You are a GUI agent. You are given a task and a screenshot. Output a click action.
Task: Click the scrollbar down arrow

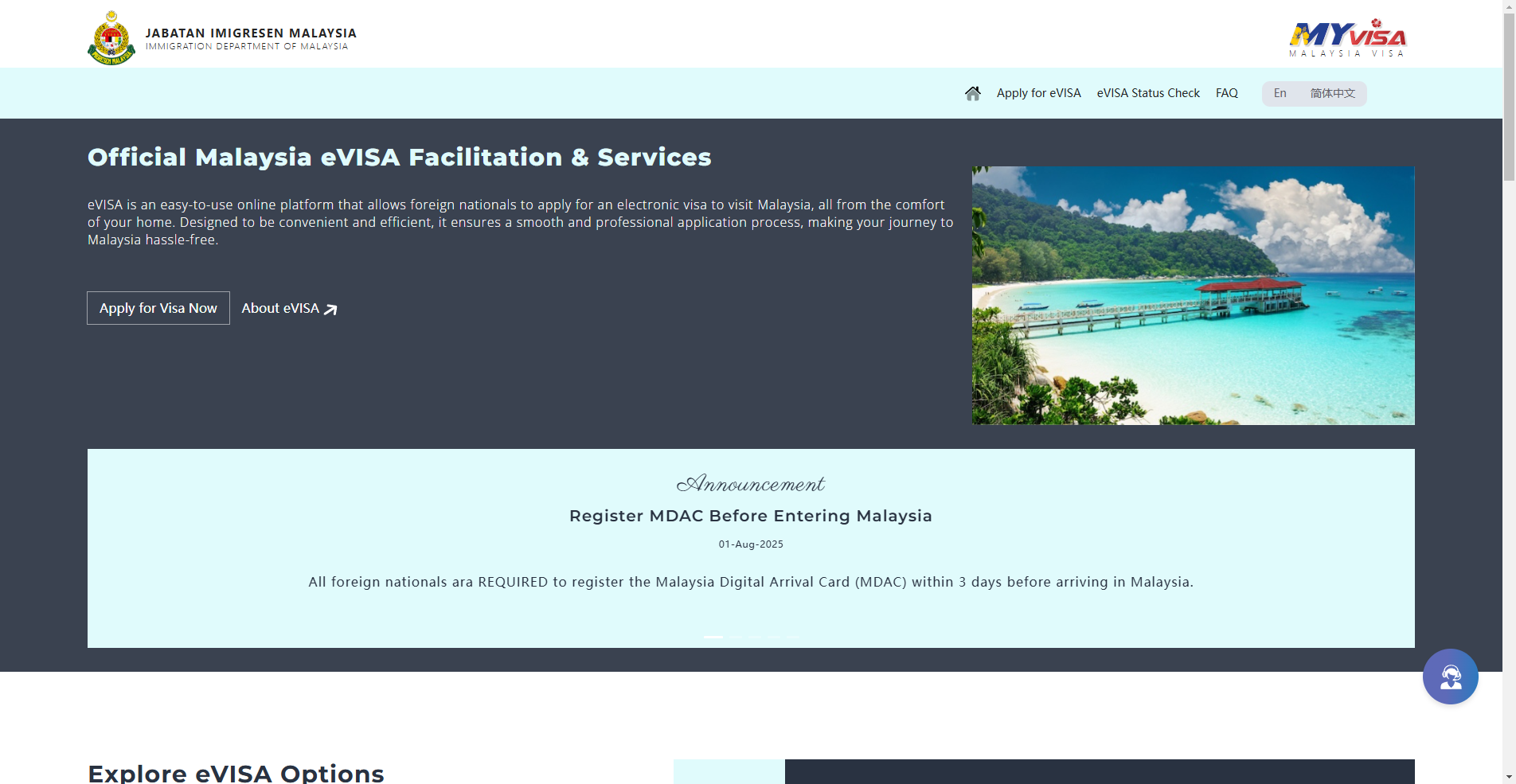(1509, 777)
